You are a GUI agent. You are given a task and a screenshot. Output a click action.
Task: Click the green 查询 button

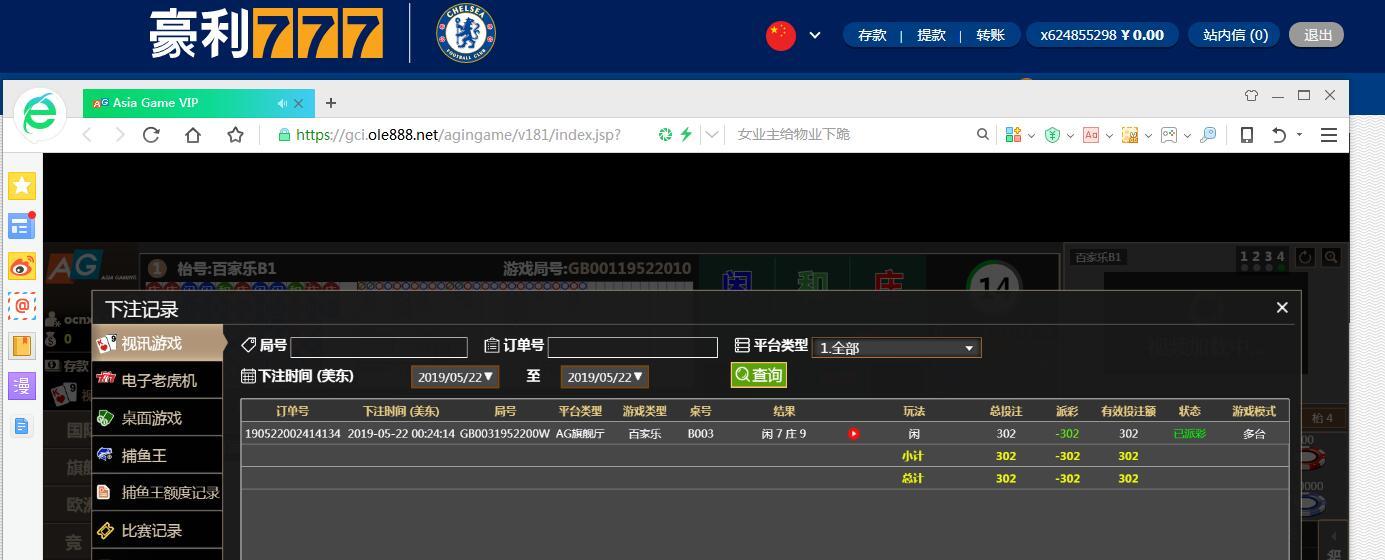(x=759, y=375)
